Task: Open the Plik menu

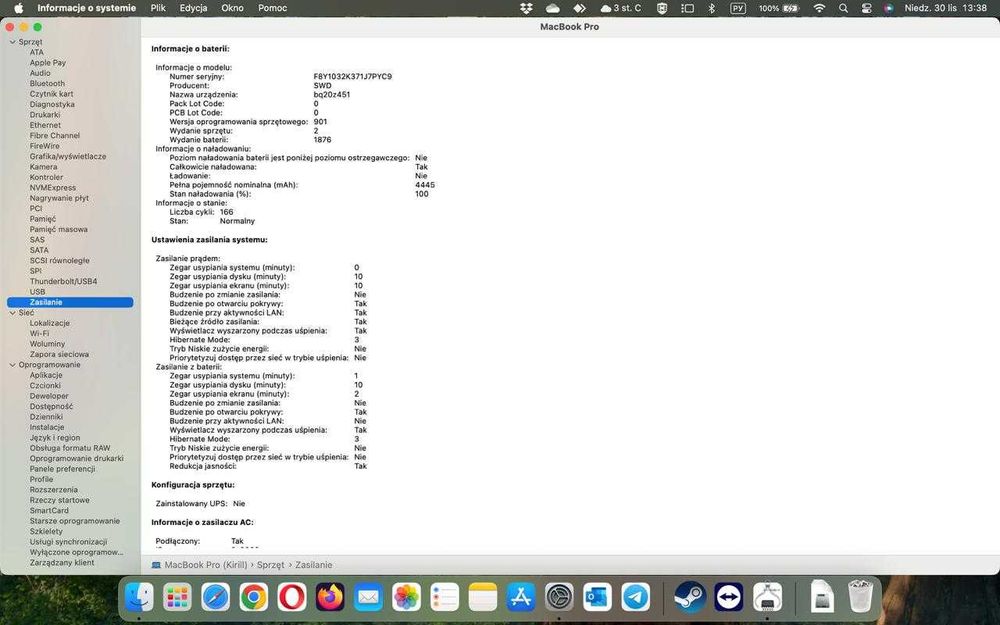Action: 158,8
